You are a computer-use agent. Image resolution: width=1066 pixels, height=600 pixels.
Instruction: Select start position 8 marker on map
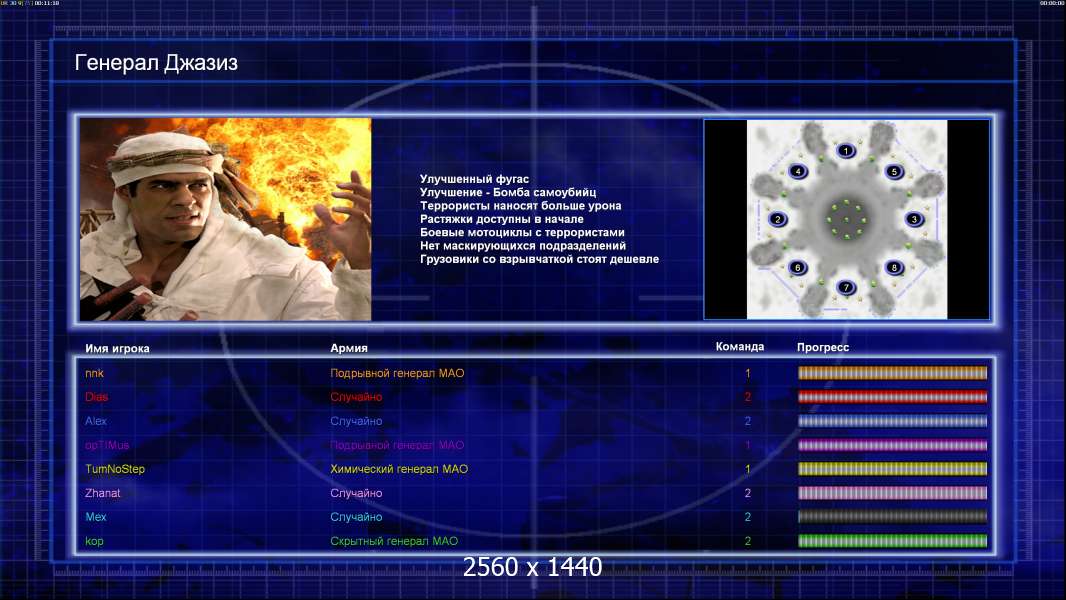894,267
